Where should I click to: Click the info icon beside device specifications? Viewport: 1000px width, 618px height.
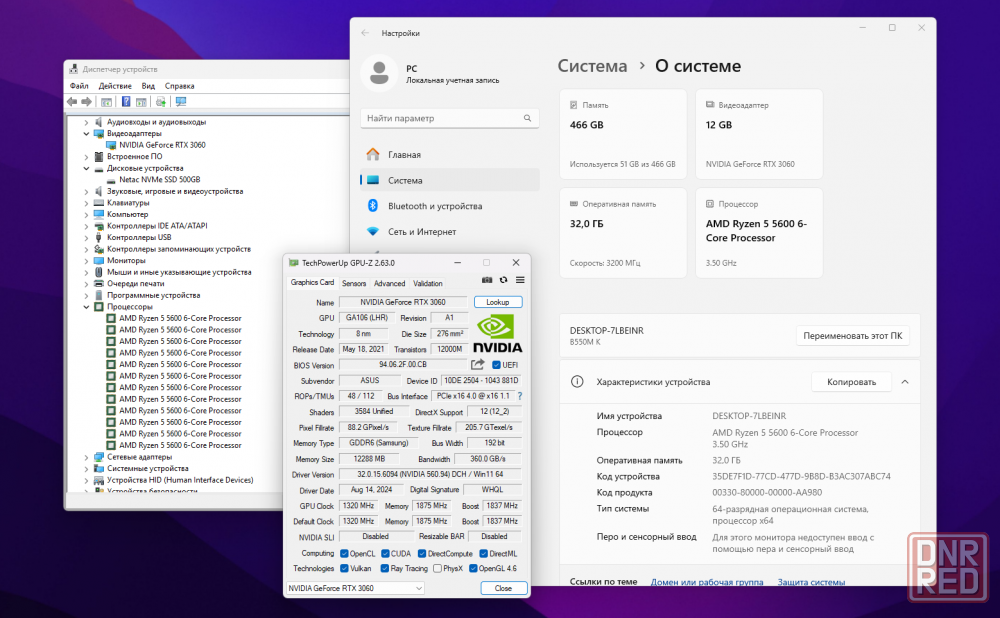point(577,381)
